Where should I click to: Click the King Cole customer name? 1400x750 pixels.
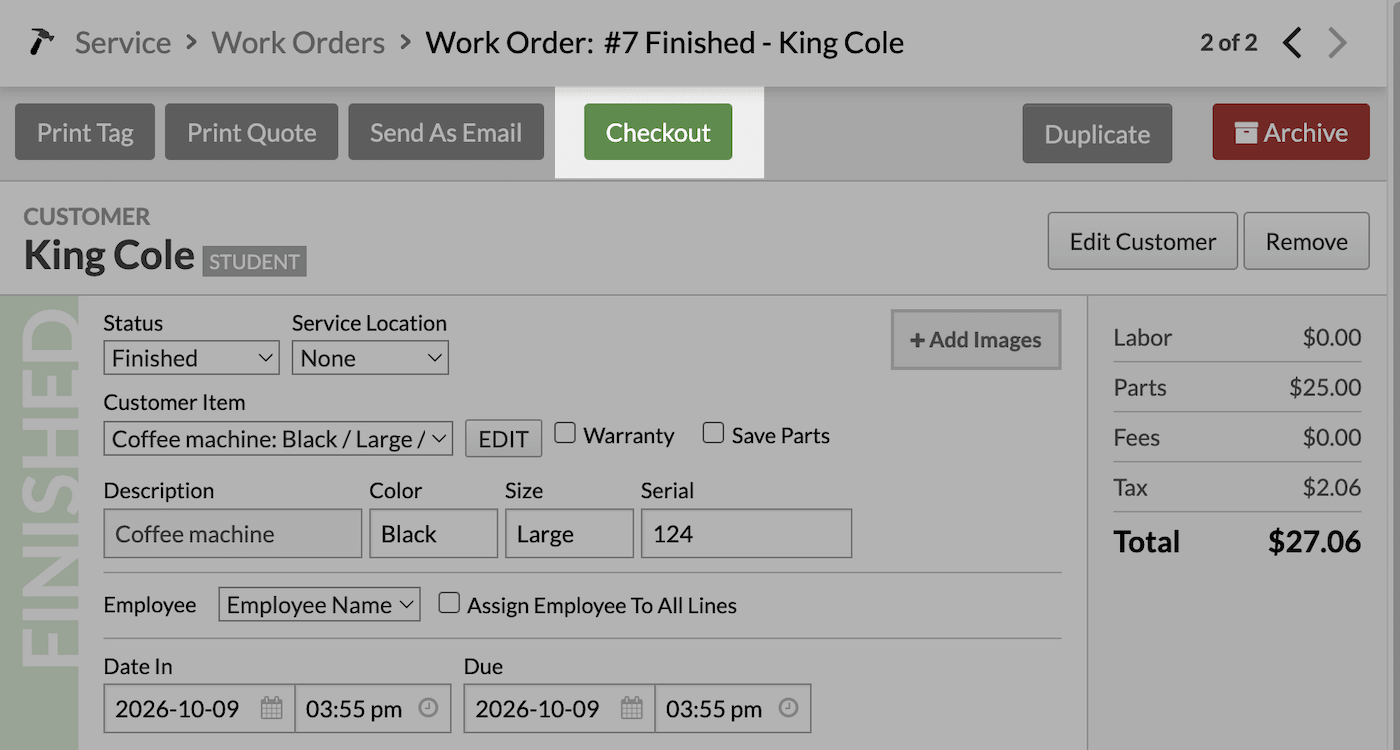click(109, 256)
